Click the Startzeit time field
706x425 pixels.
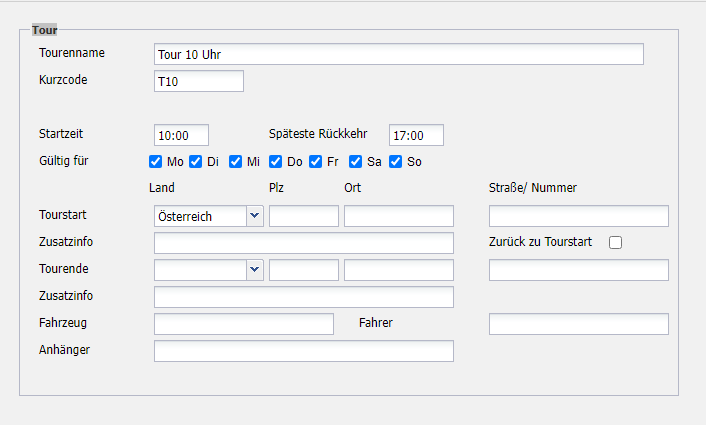click(181, 135)
